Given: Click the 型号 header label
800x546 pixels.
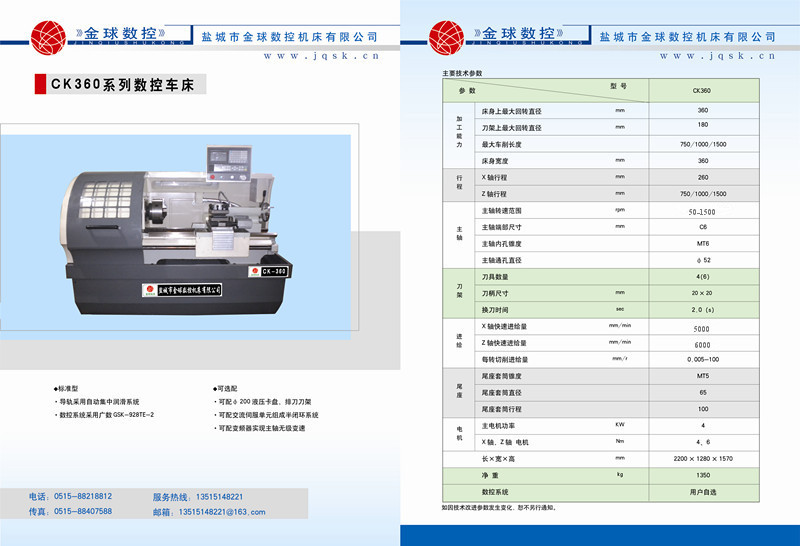Looking at the screenshot, I should pyautogui.click(x=618, y=86).
